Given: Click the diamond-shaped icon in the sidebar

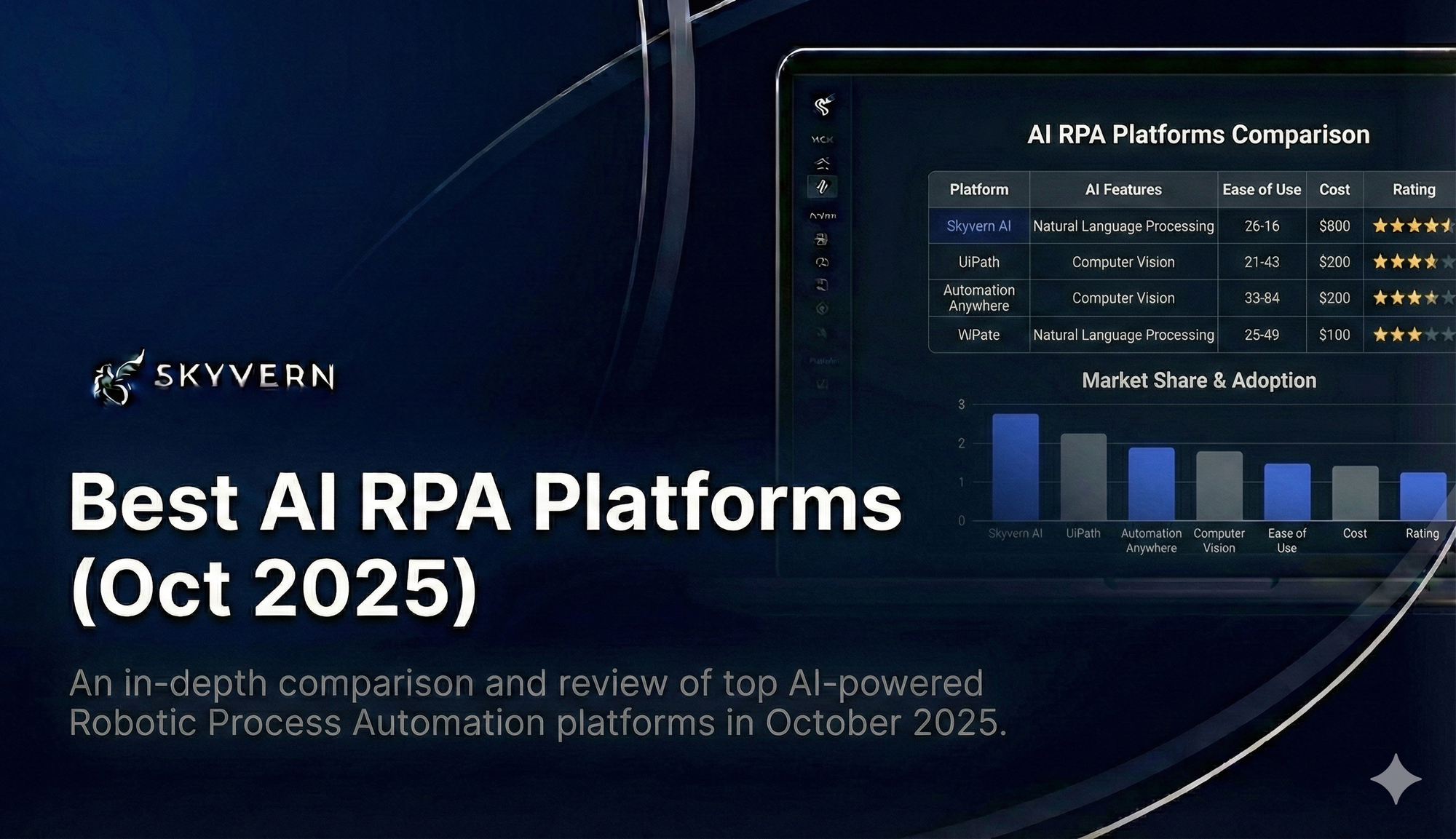Looking at the screenshot, I should tap(821, 308).
